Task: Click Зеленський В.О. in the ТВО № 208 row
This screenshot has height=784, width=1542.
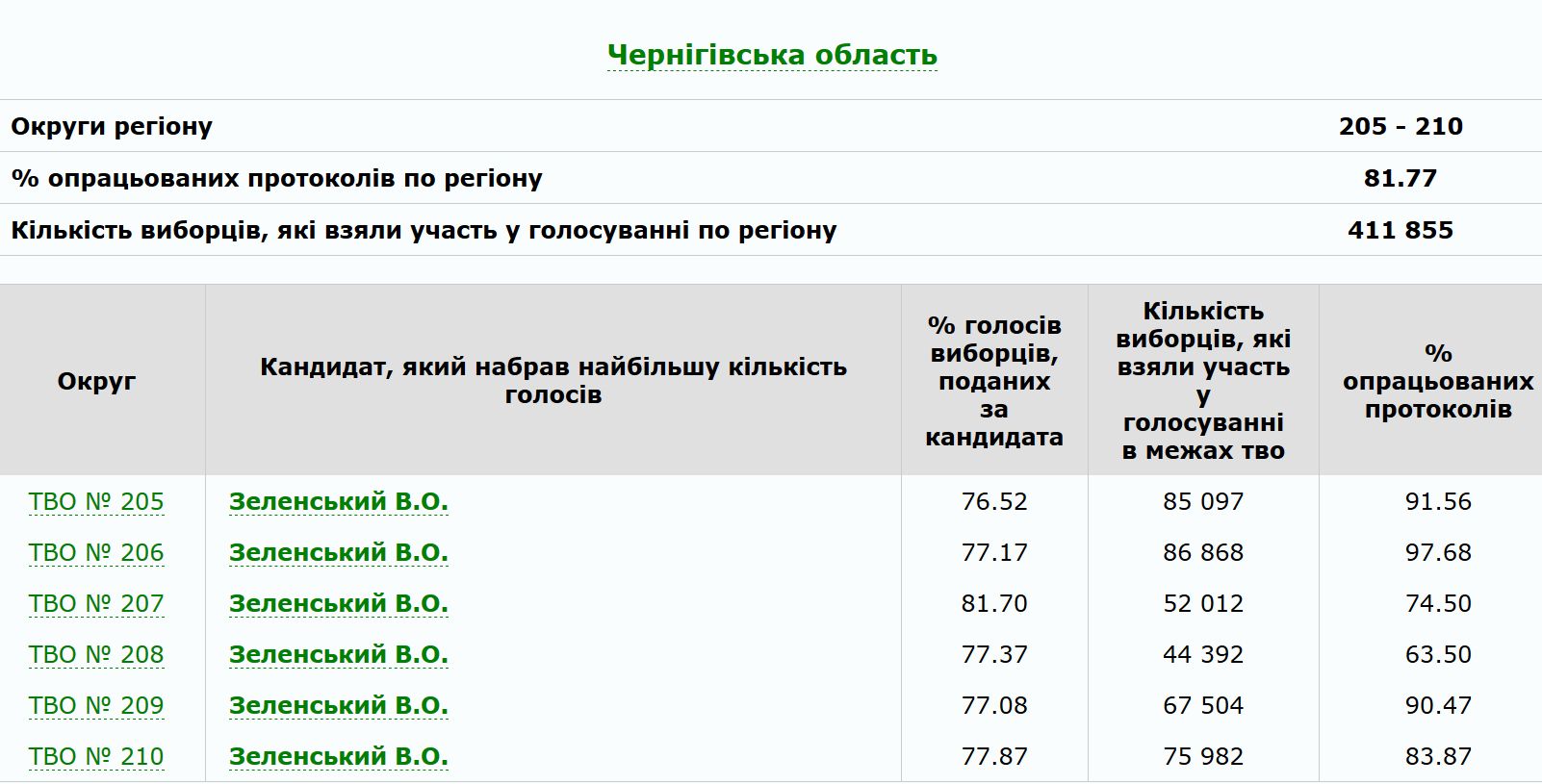Action: point(338,655)
